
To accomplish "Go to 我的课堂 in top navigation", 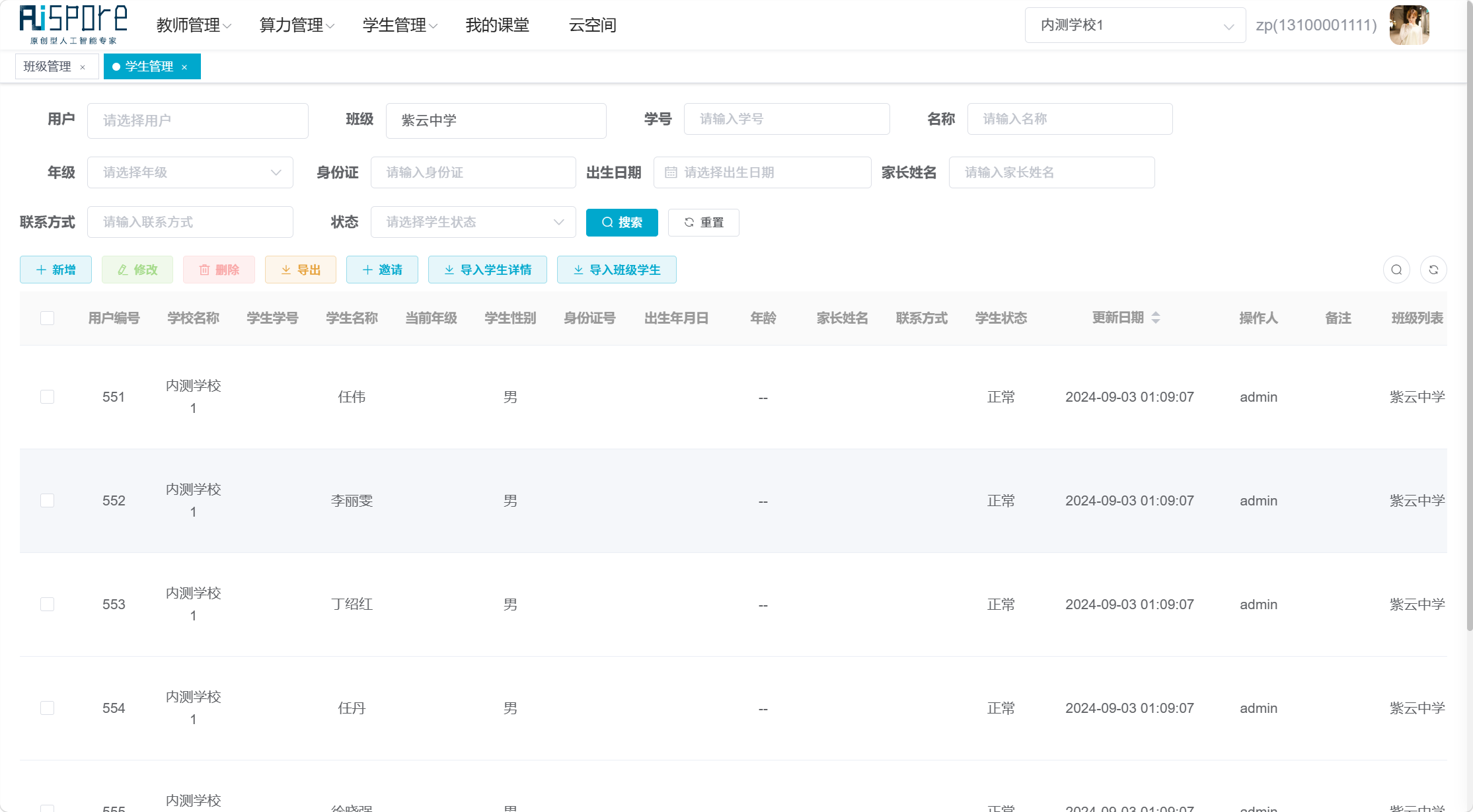I will [497, 25].
